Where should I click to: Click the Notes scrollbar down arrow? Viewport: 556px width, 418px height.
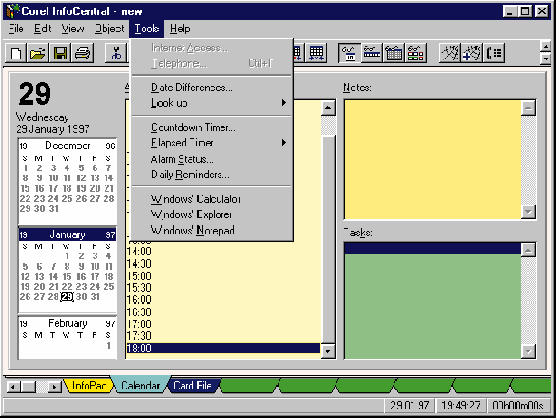point(528,212)
